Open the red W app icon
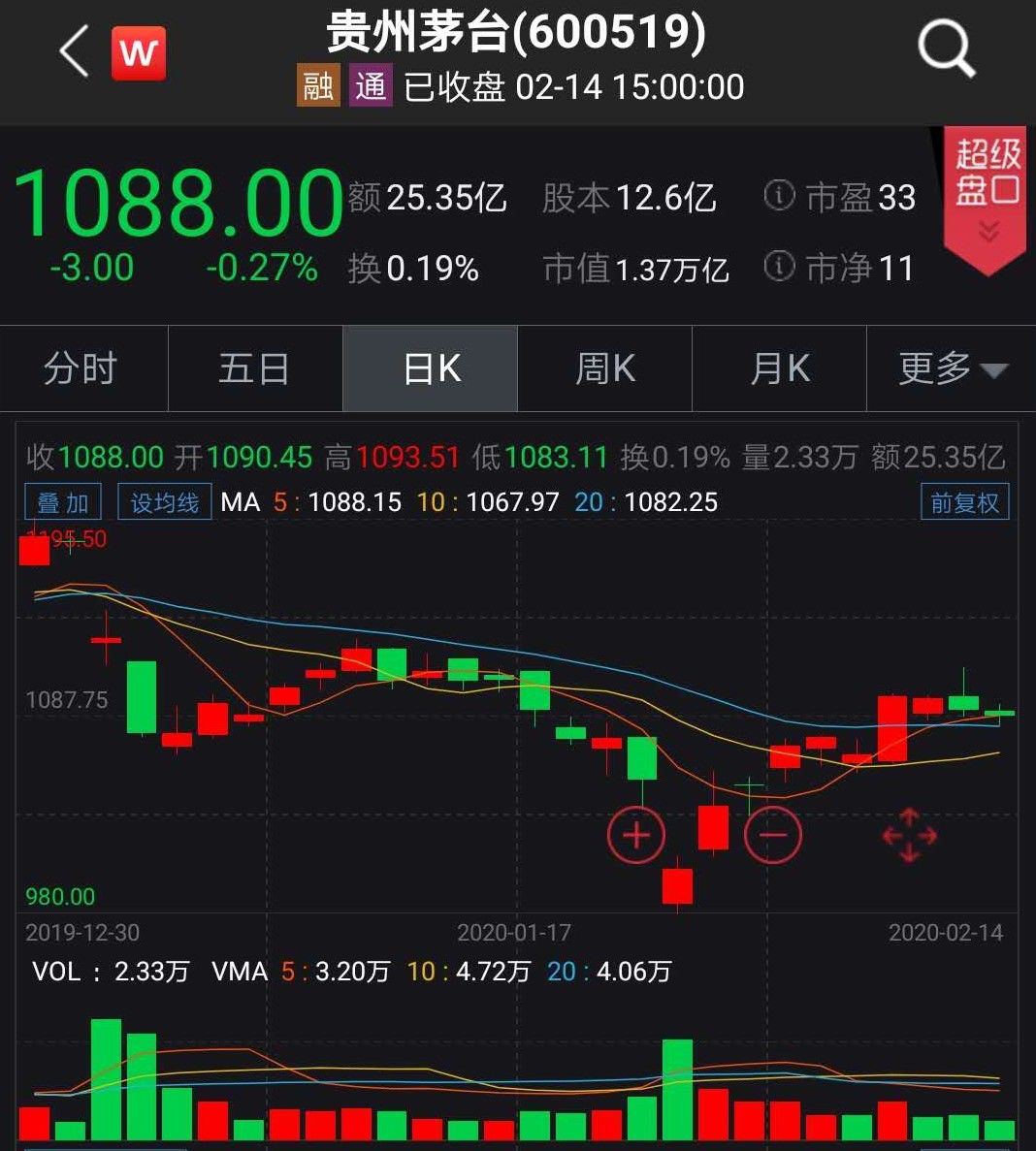Viewport: 1036px width, 1151px height. (x=139, y=52)
